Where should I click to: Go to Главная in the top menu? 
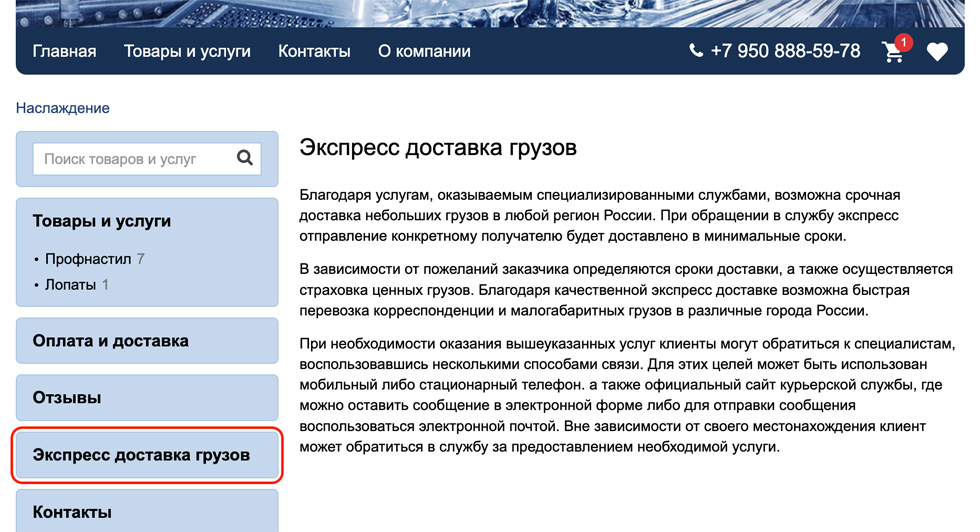pos(64,51)
